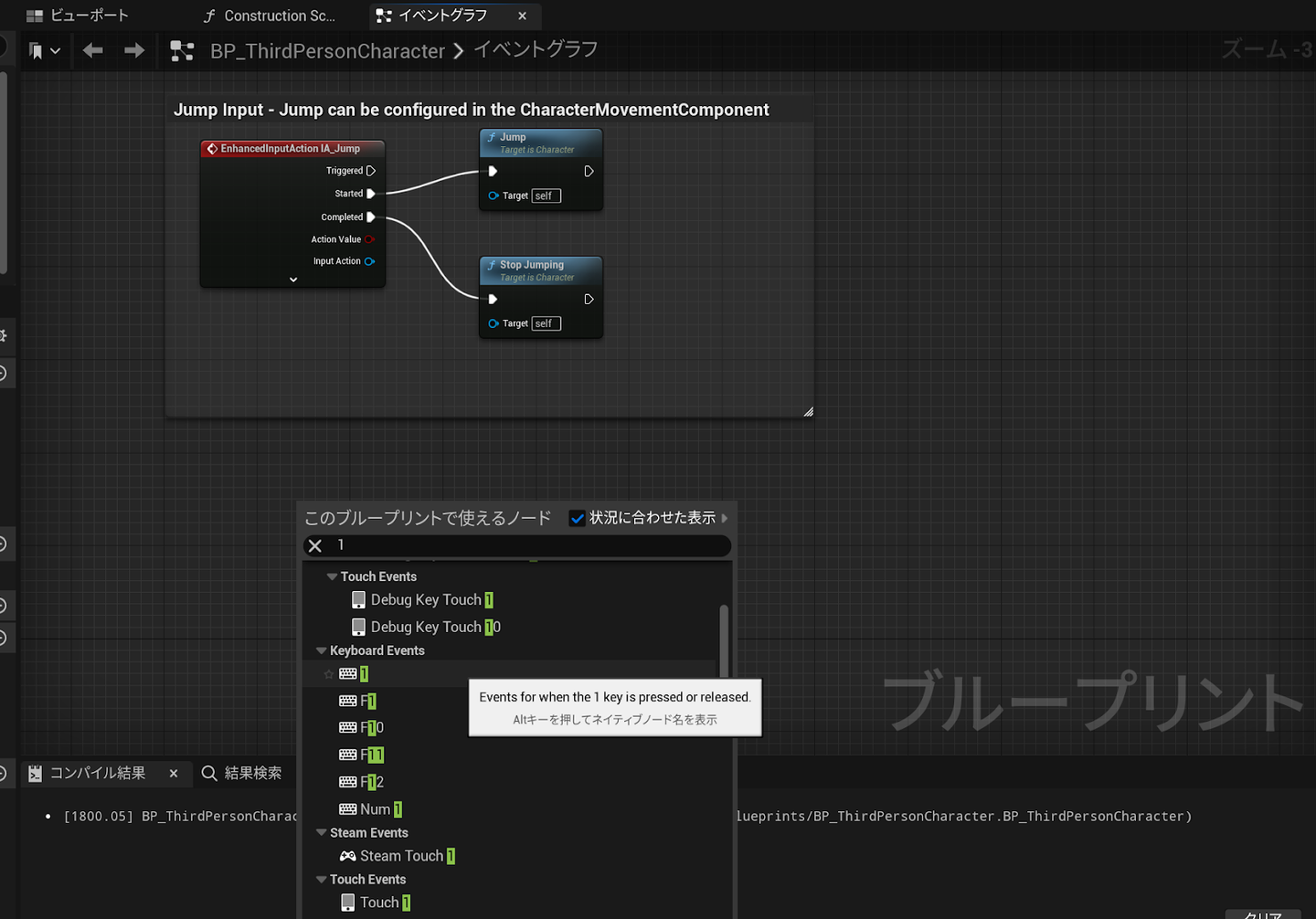Screen dimensions: 1316x919
Task: Click the back navigation arrow icon
Action: coord(92,51)
